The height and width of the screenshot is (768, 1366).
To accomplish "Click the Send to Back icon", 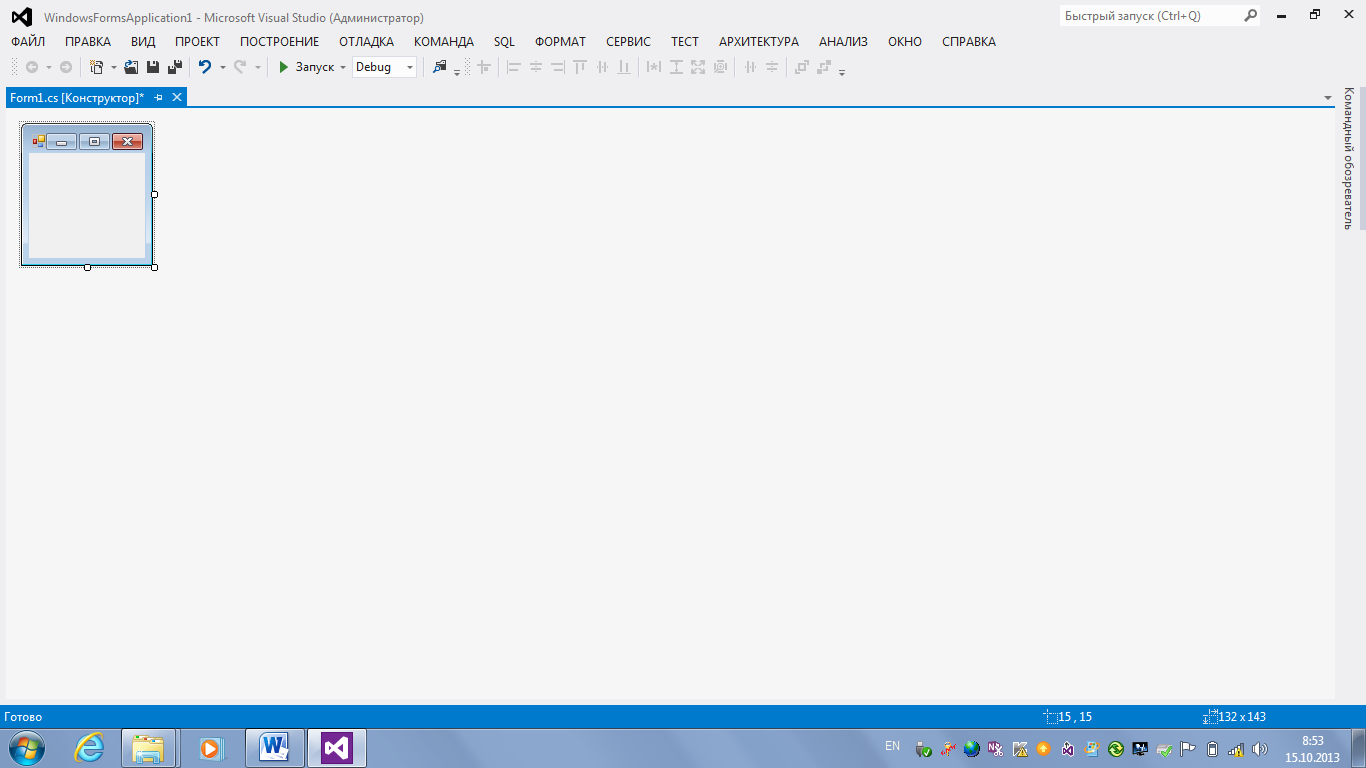I will [824, 67].
